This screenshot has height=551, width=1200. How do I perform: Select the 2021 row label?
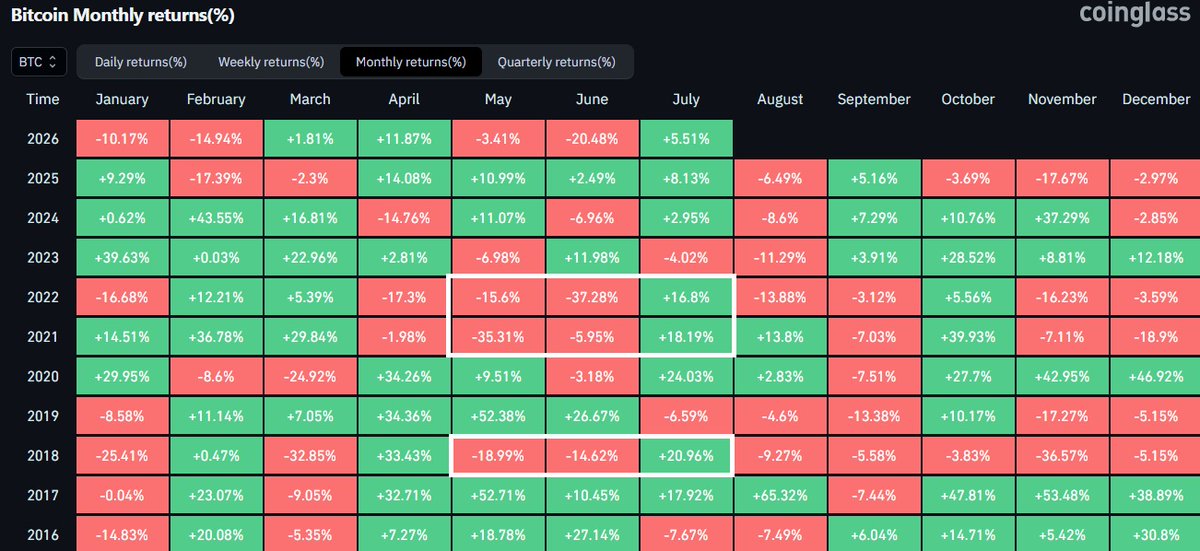tap(43, 337)
